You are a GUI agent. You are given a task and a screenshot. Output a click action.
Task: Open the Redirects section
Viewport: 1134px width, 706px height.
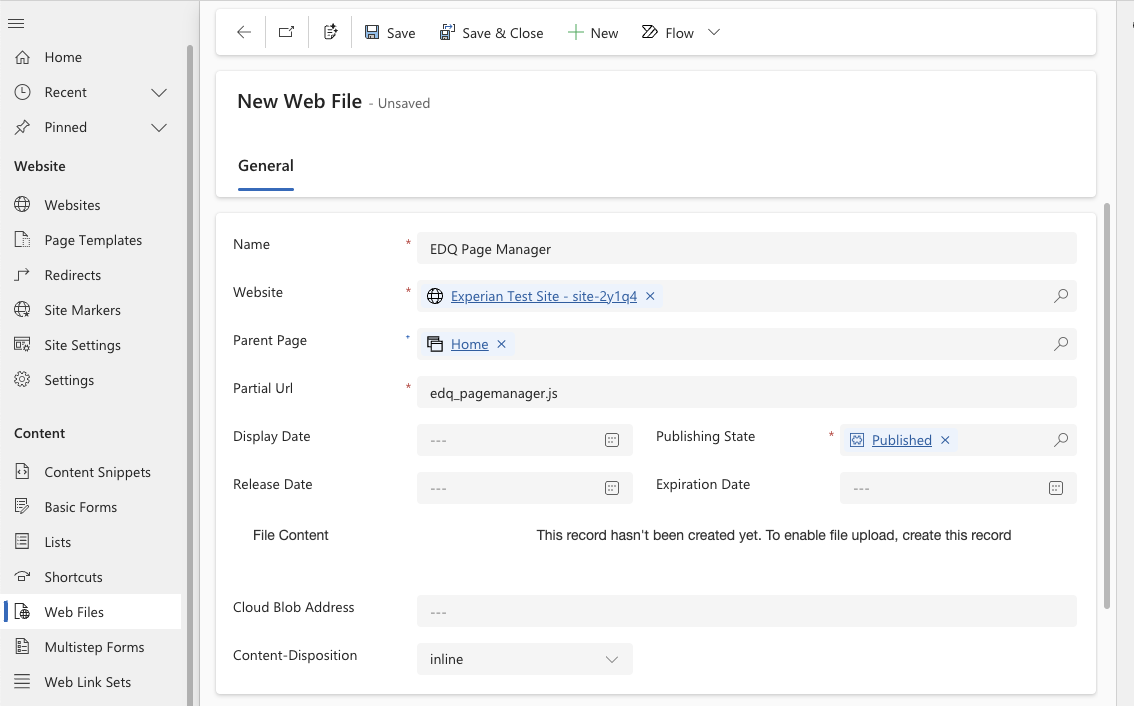pos(74,274)
